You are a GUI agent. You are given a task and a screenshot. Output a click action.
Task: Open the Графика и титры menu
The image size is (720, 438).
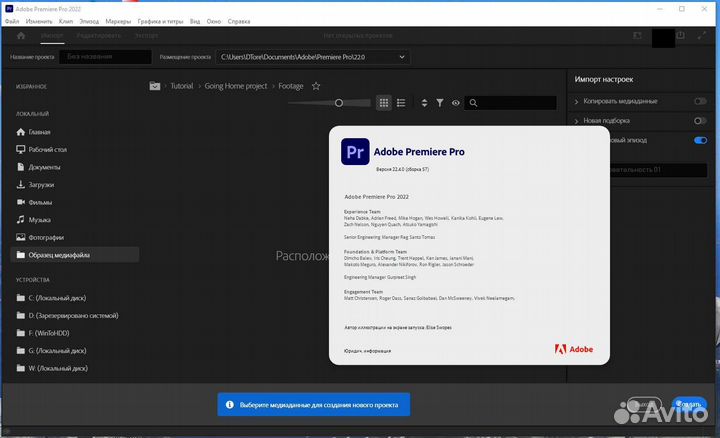[160, 21]
